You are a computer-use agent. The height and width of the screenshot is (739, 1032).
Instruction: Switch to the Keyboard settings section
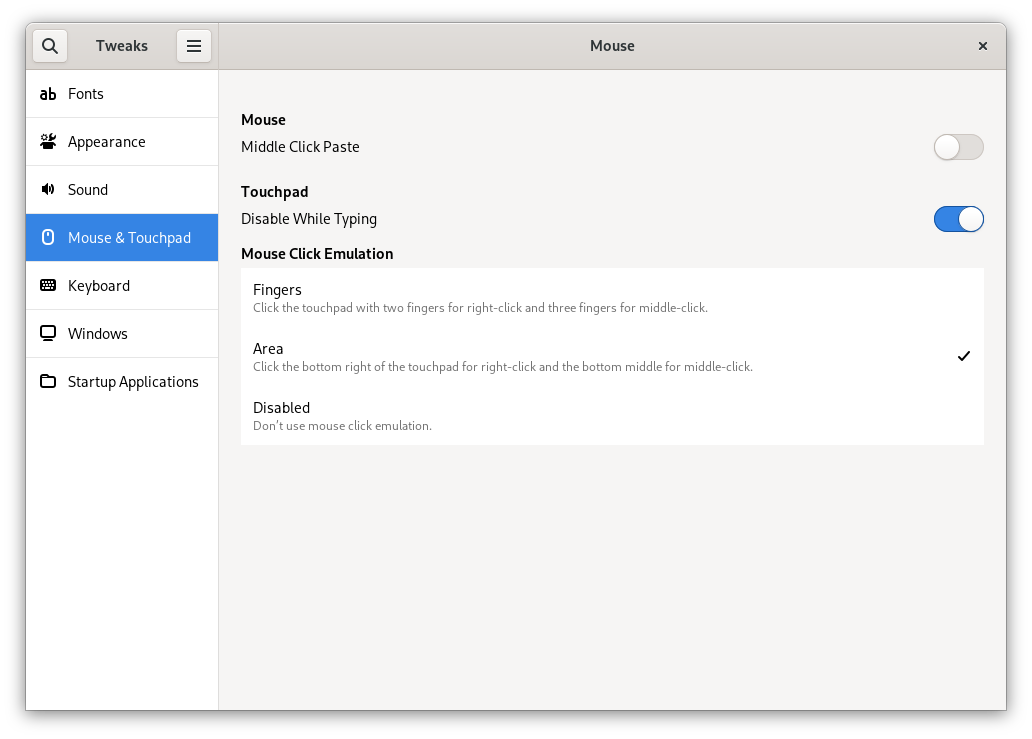(x=99, y=285)
